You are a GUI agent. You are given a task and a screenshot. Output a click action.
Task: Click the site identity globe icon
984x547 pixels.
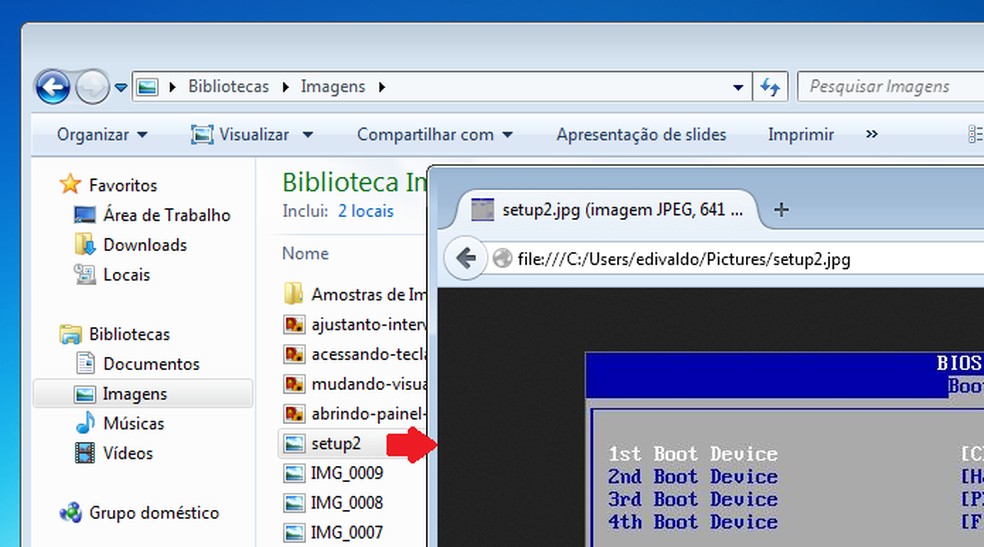point(502,258)
